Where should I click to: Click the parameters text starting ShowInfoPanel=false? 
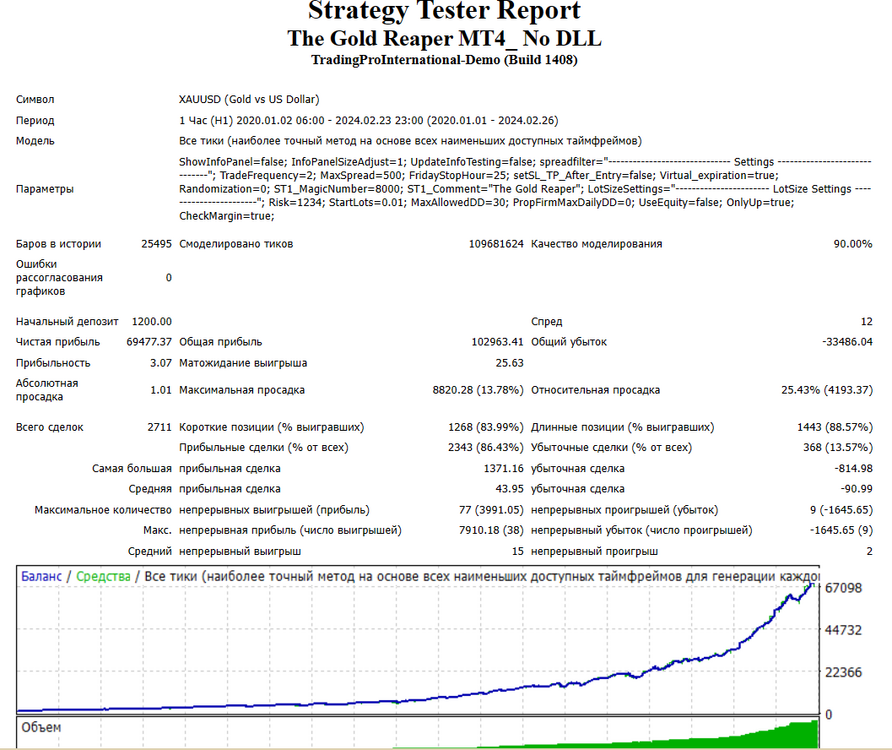click(525, 189)
